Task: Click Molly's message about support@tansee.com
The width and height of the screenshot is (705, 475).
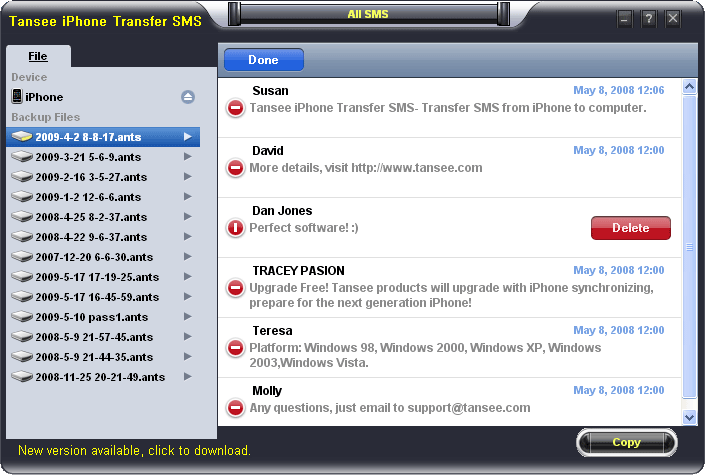Action: (x=390, y=408)
